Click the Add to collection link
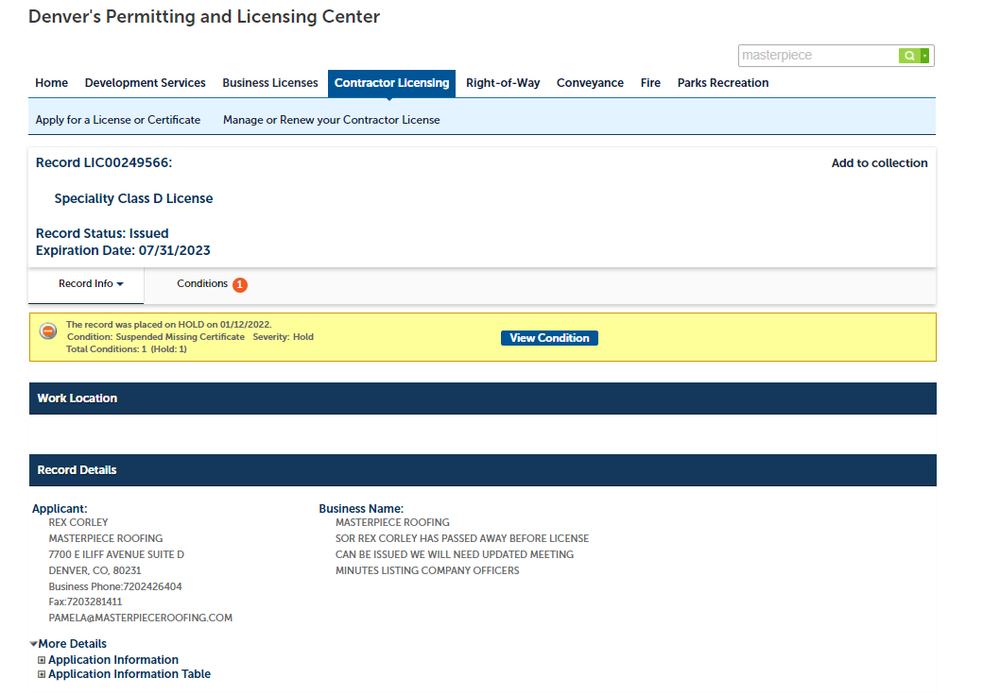The height and width of the screenshot is (695, 1000). [879, 163]
